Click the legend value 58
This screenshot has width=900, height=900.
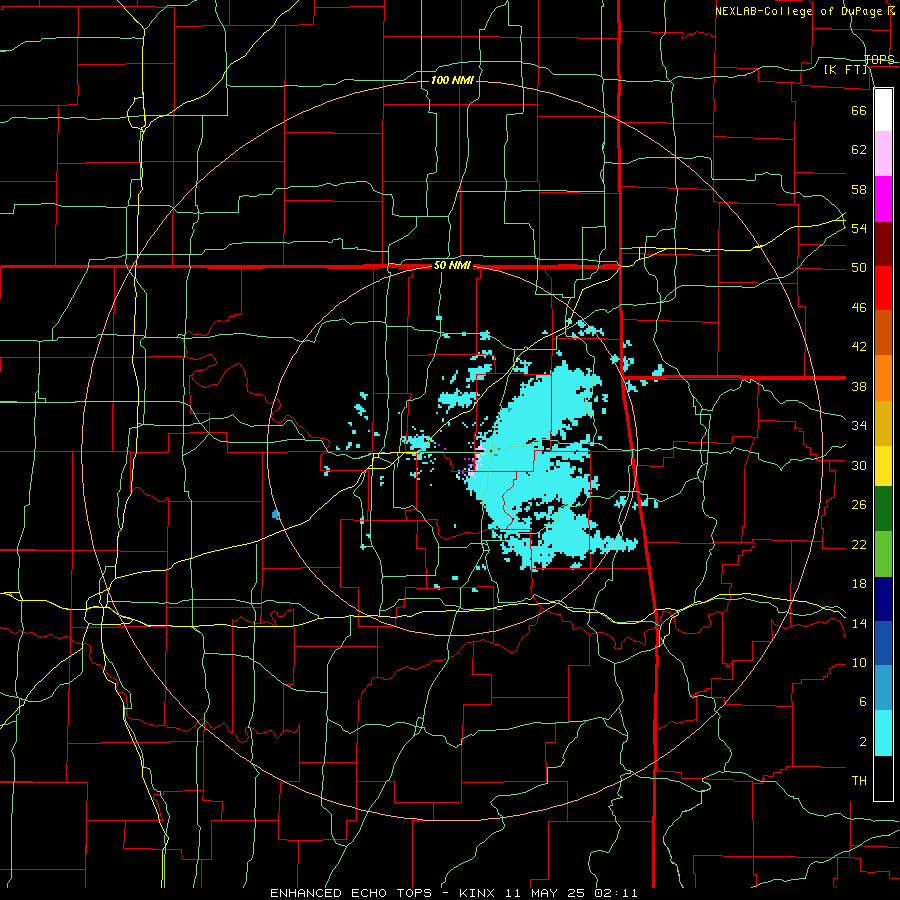point(859,189)
